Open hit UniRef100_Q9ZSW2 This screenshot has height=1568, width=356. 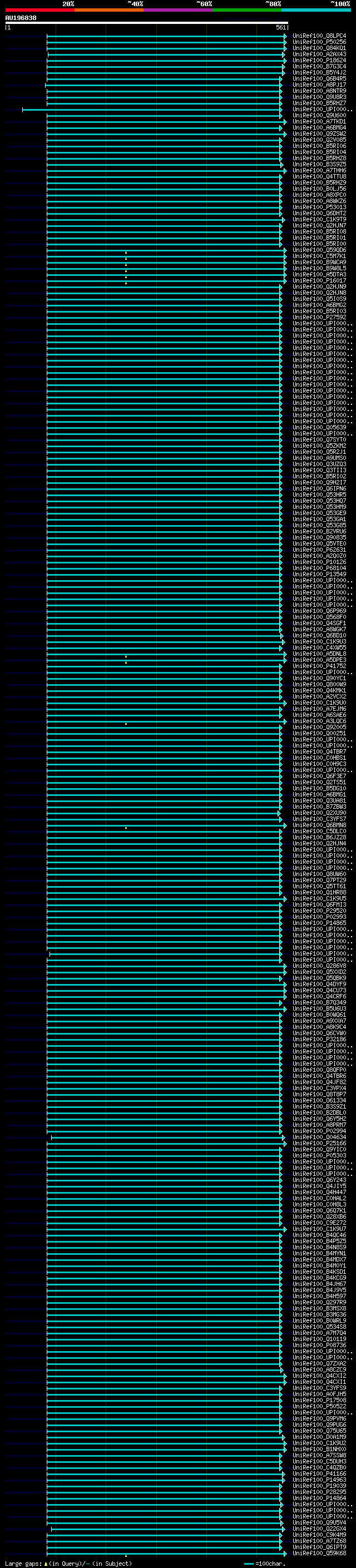click(x=319, y=133)
